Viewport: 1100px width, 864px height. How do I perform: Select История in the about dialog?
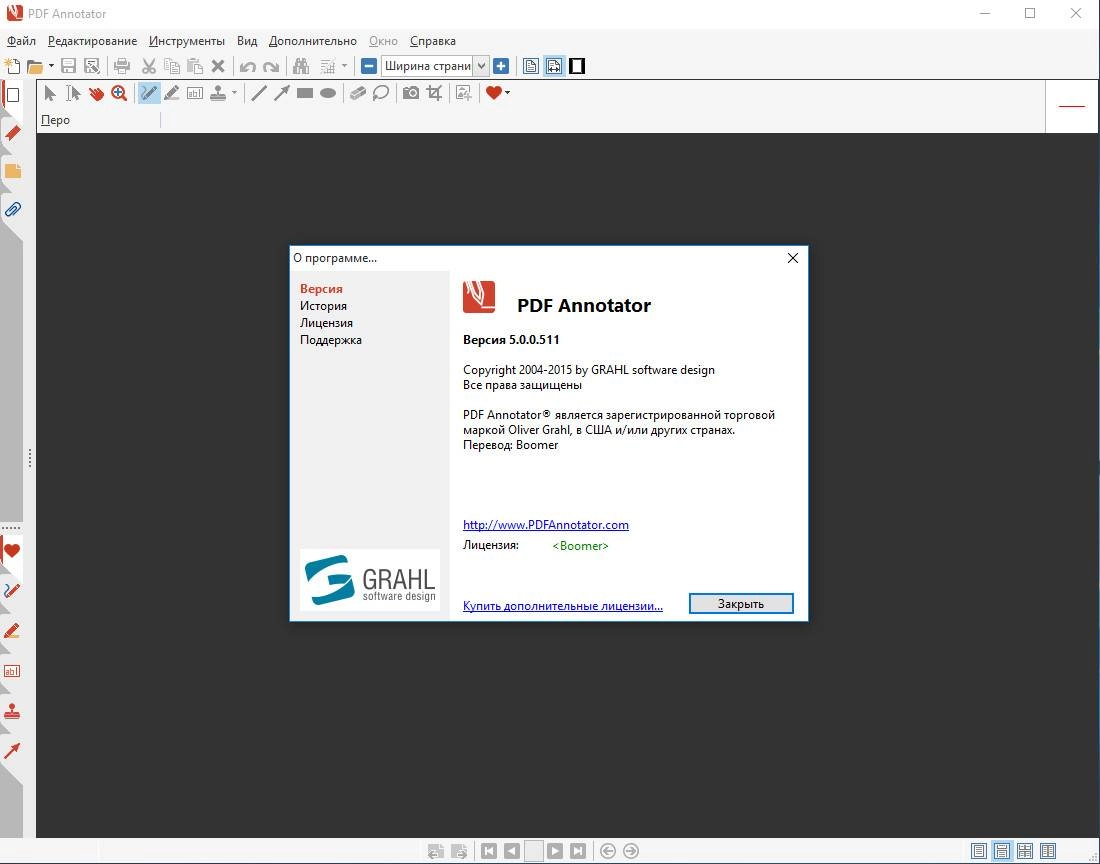click(x=323, y=306)
